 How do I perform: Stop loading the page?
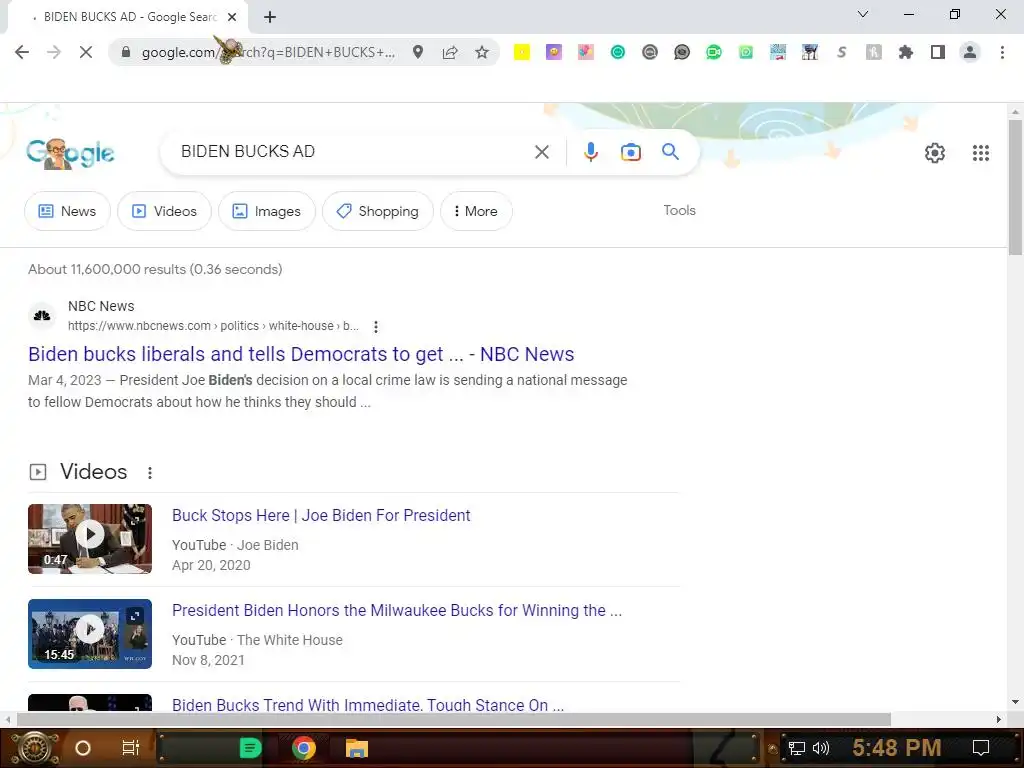tap(86, 52)
